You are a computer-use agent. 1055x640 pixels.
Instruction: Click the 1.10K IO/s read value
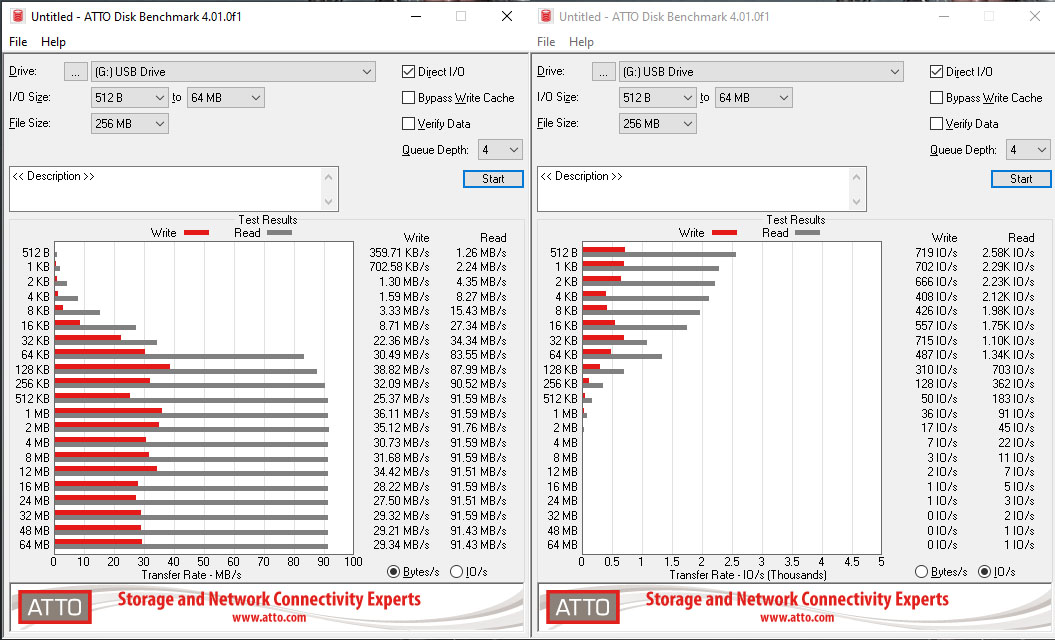point(1008,341)
